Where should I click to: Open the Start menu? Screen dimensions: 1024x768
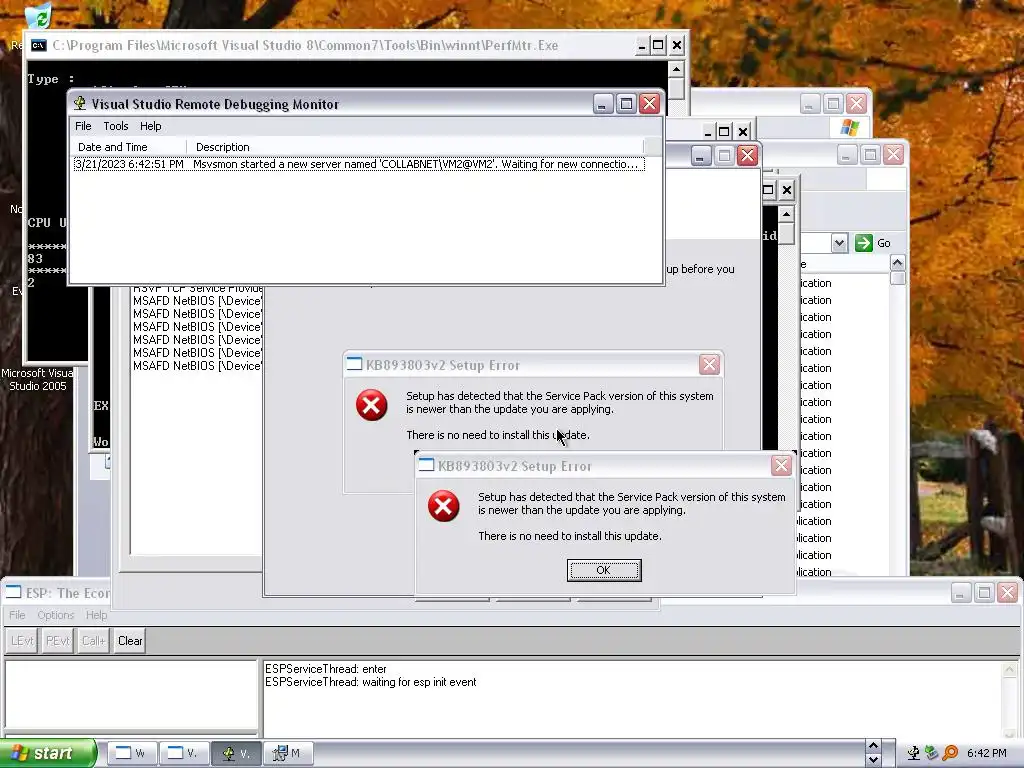click(48, 753)
